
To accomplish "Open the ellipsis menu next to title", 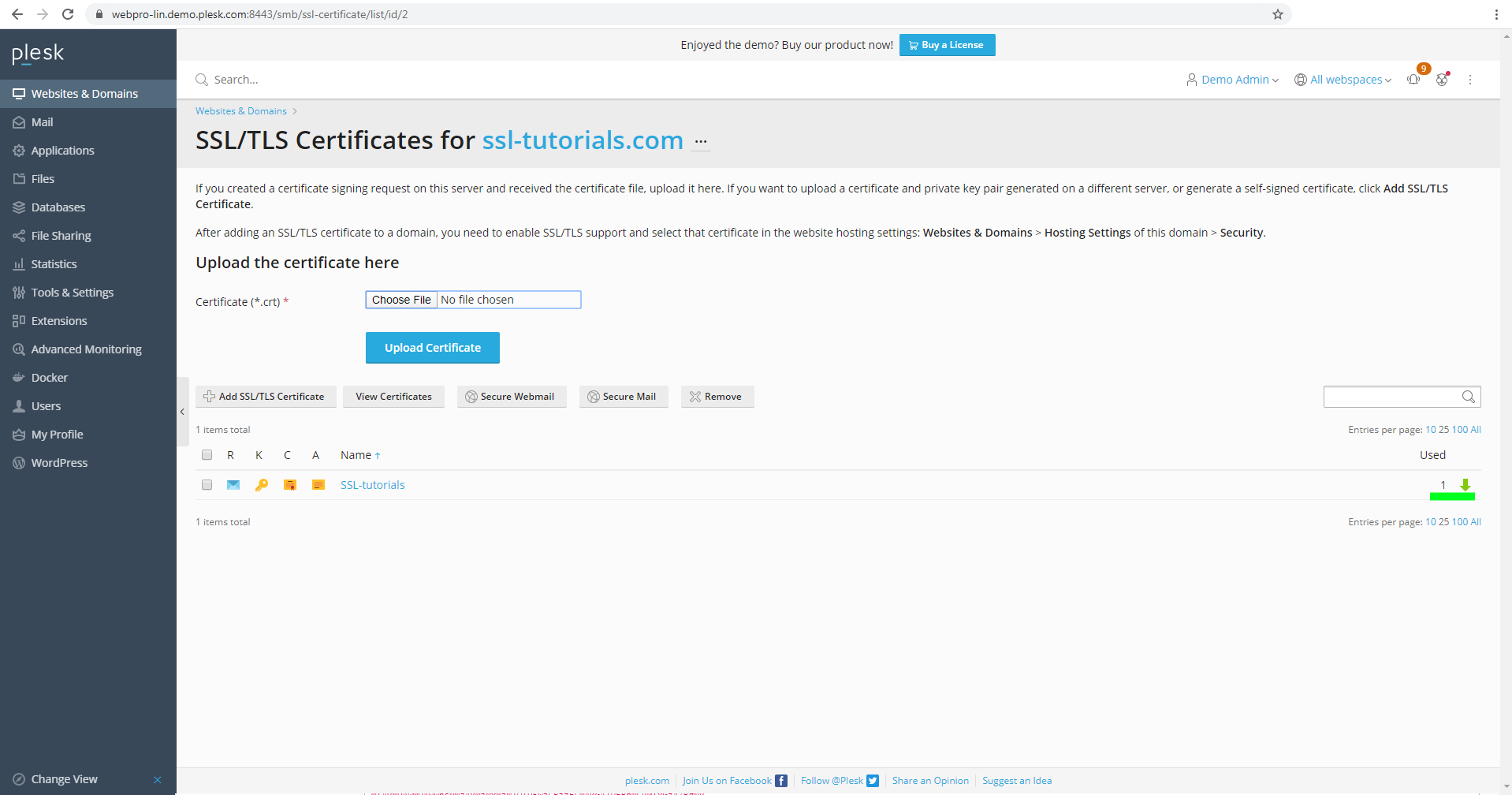I will point(701,142).
